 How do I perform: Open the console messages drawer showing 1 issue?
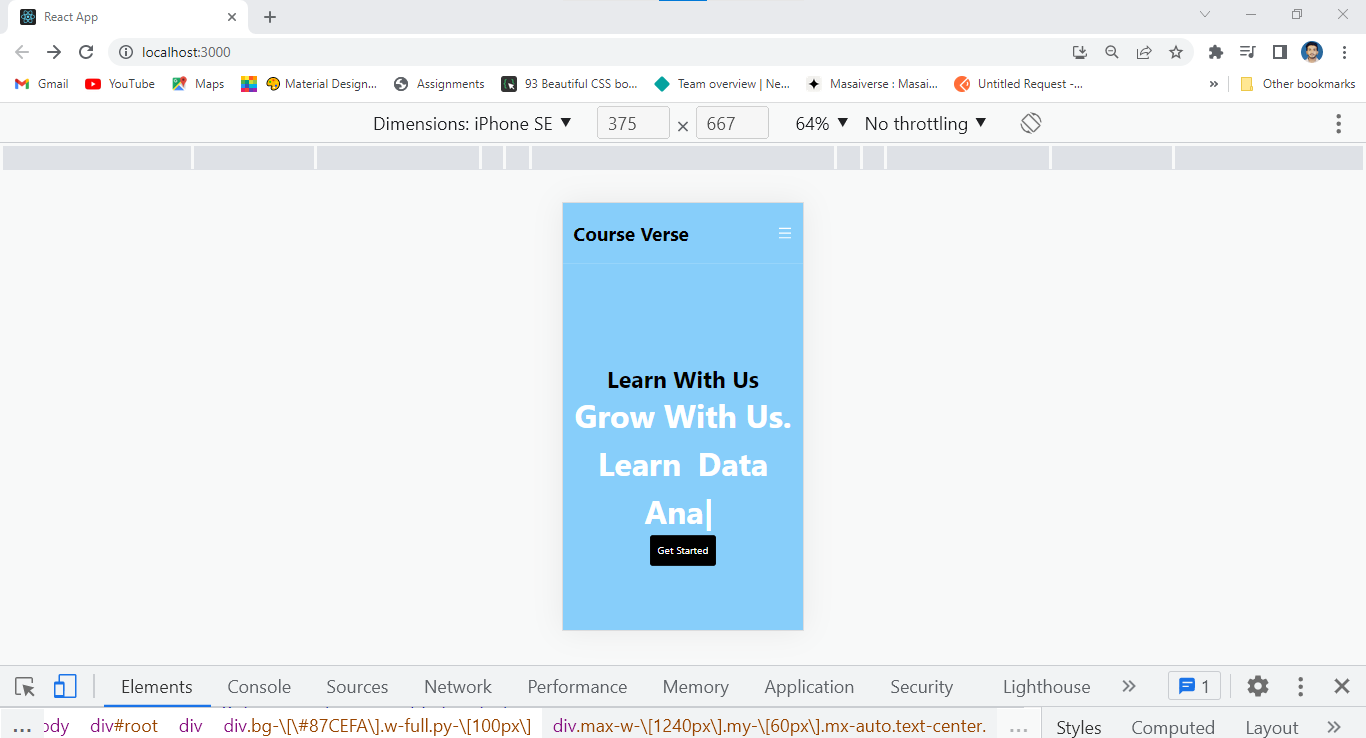(1194, 686)
